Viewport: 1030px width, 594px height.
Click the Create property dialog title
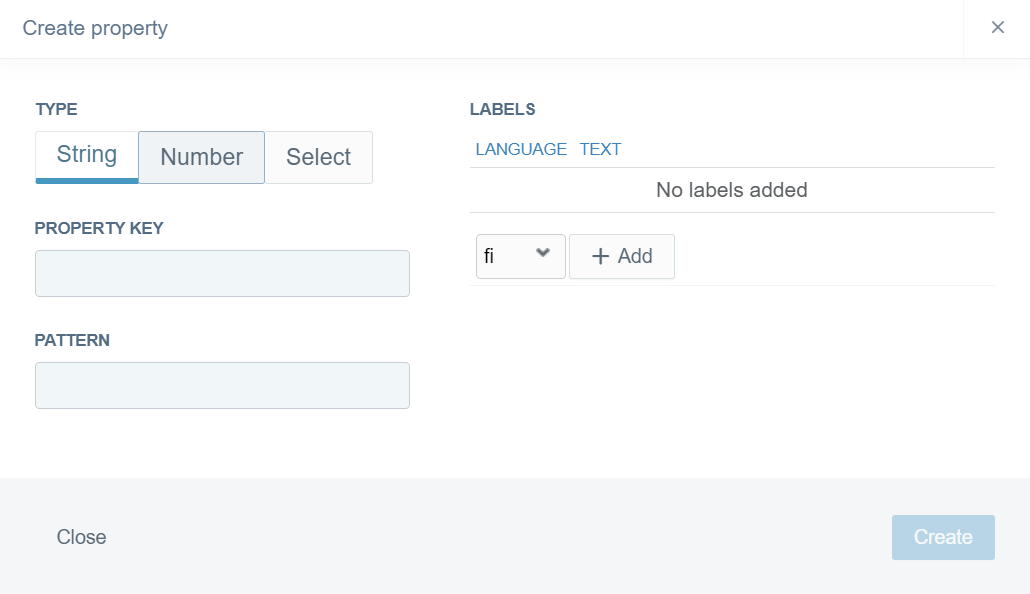[95, 28]
